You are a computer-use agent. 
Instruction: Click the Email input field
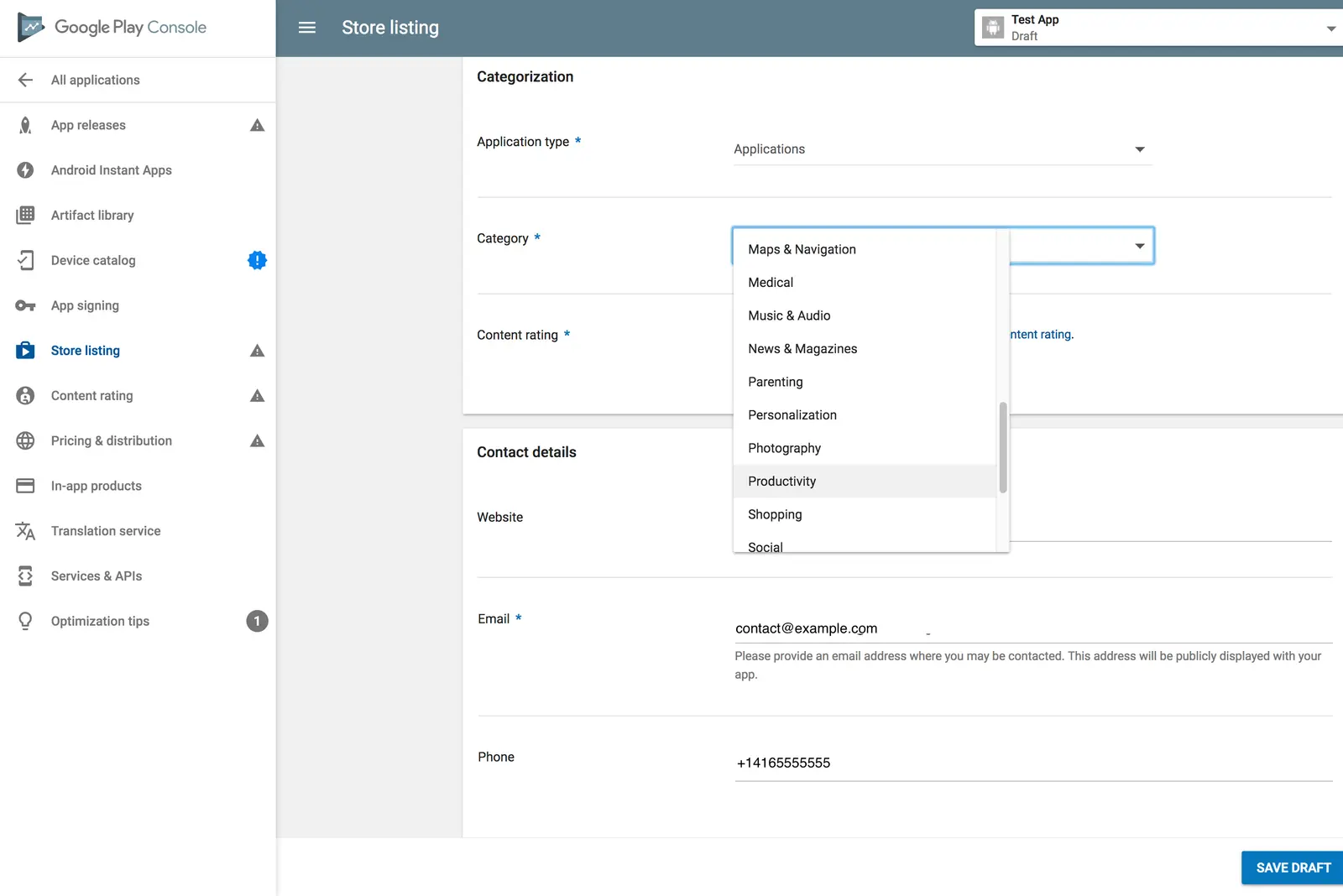pyautogui.click(x=1033, y=628)
